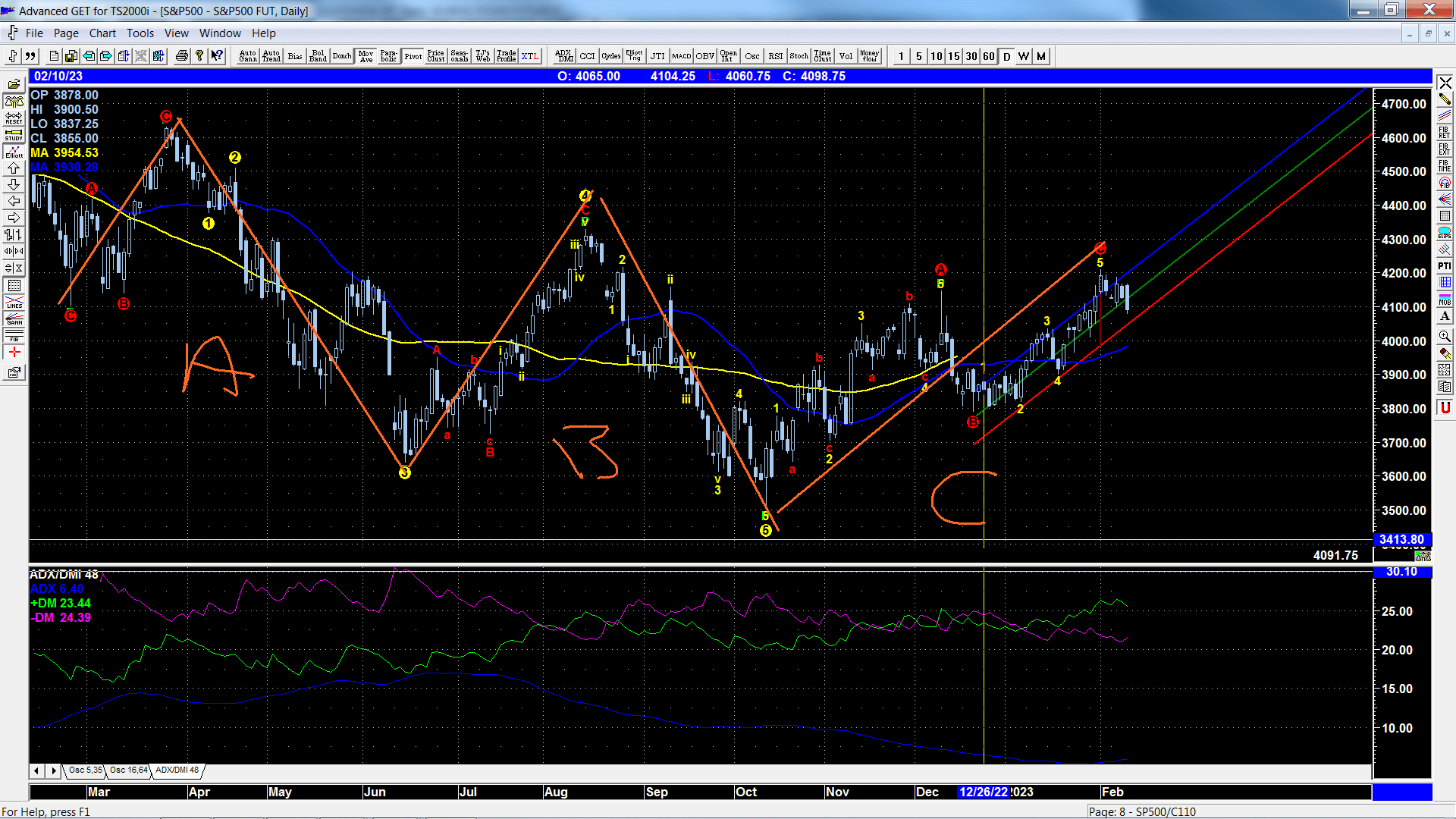Toggle the grid icon in left toolbar
The width and height of the screenshot is (1456, 819).
(x=14, y=285)
